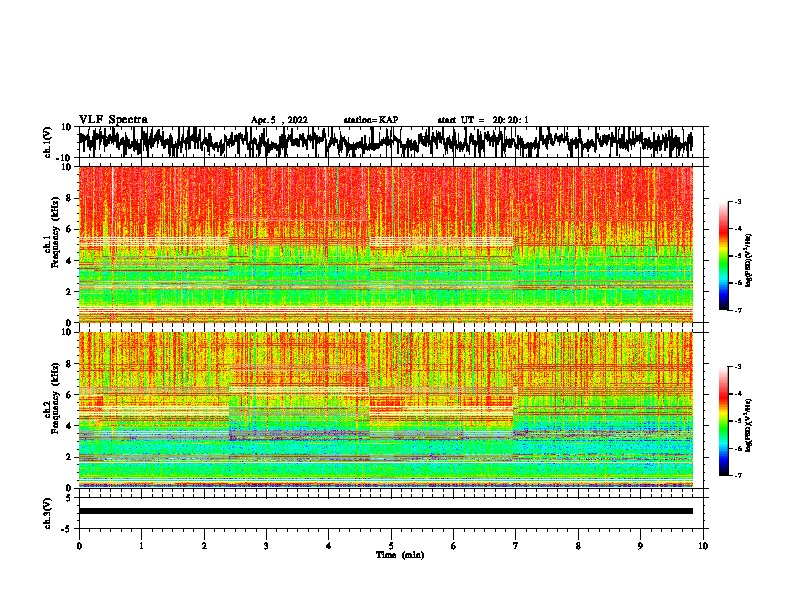
Task: Click the ch.1(V) waveform axis label
Action: [x=48, y=142]
